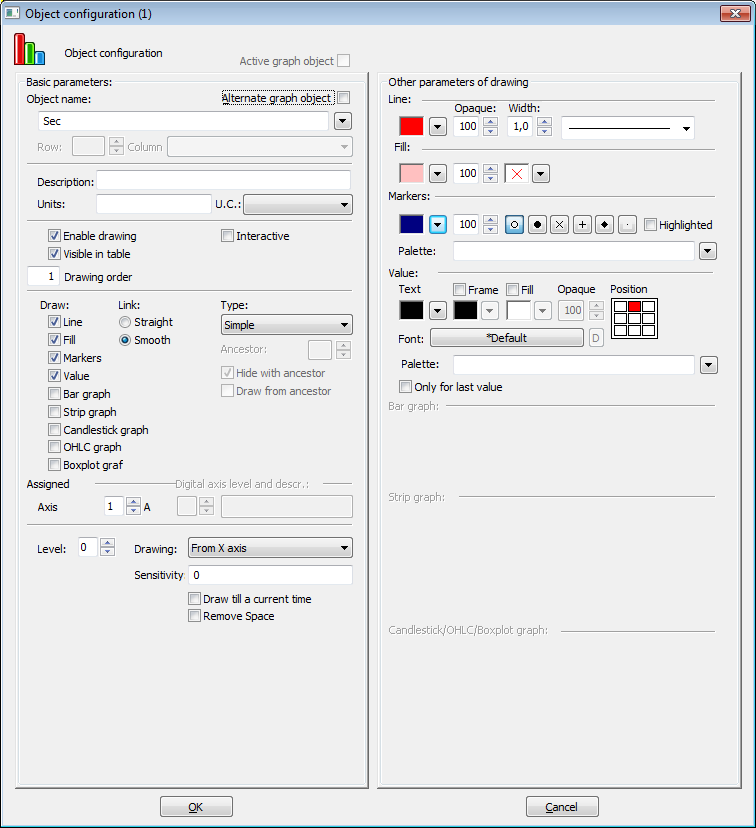This screenshot has height=828, width=756.
Task: Enable the Bar graph checkbox
Action: (x=55, y=394)
